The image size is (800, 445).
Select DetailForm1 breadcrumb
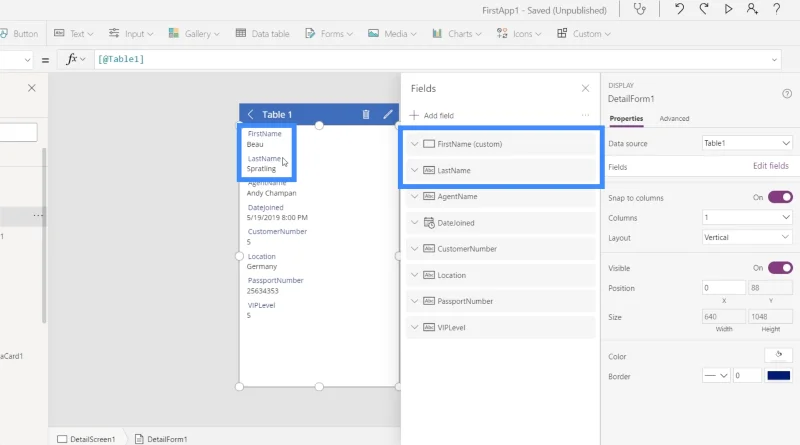[161, 439]
